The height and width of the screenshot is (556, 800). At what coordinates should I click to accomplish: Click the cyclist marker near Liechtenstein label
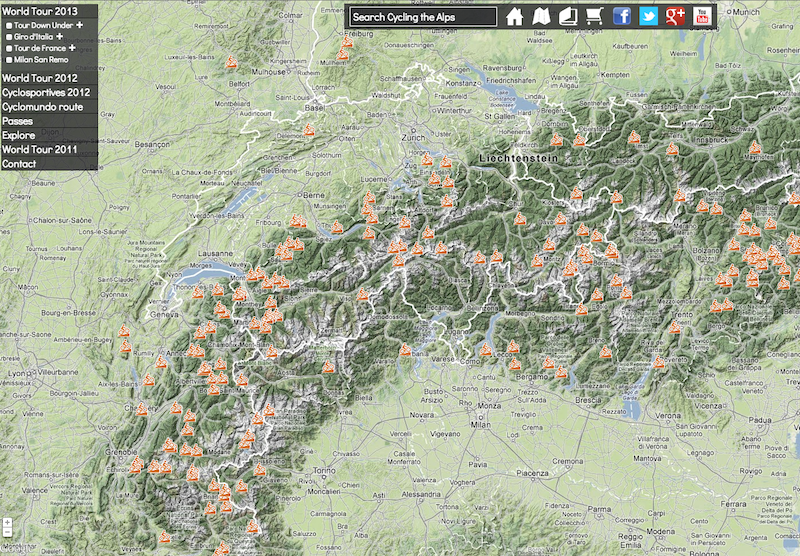556,140
